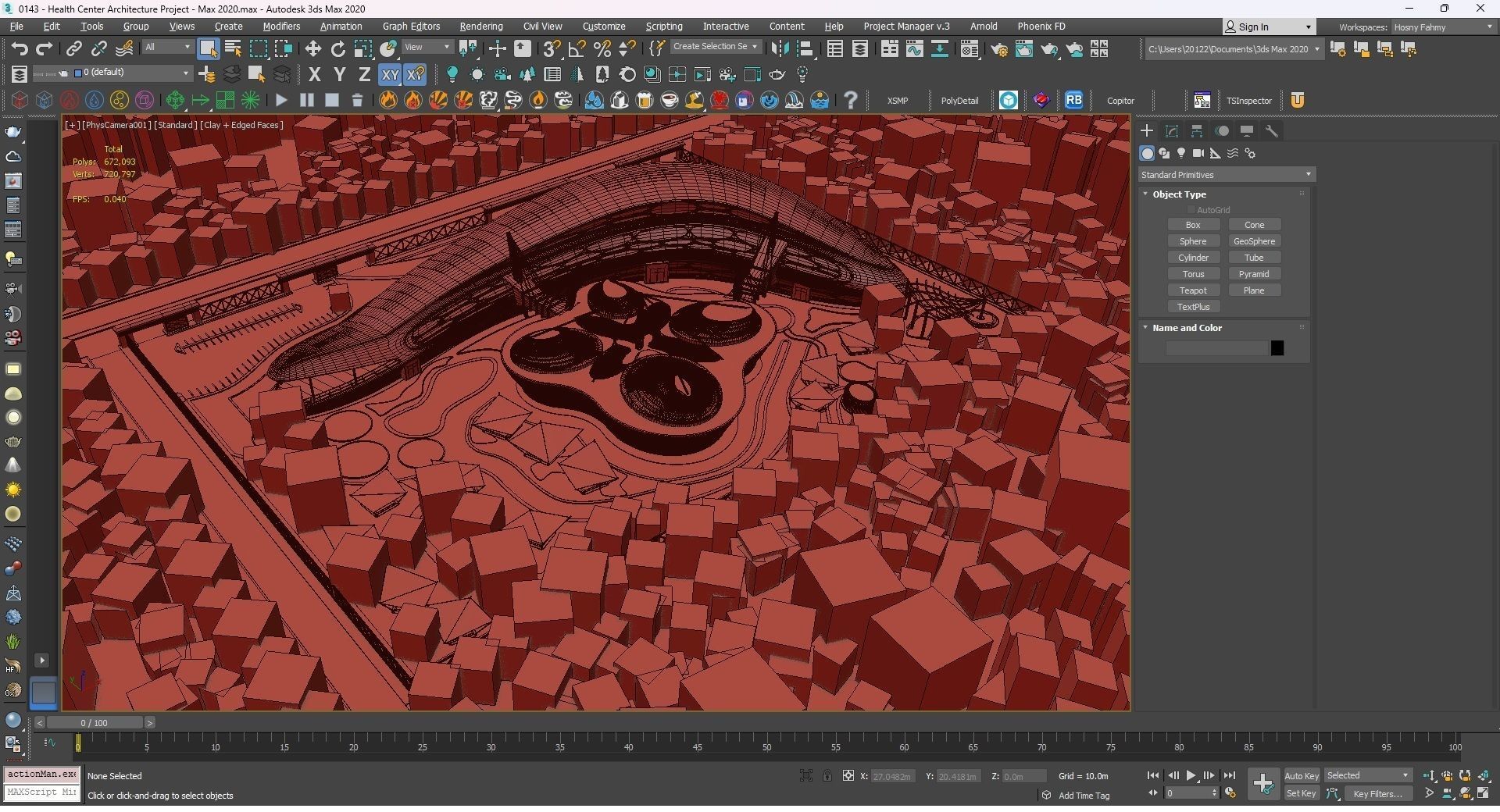The width and height of the screenshot is (1500, 812).
Task: Open the Key Filters dialog
Action: click(x=1378, y=794)
